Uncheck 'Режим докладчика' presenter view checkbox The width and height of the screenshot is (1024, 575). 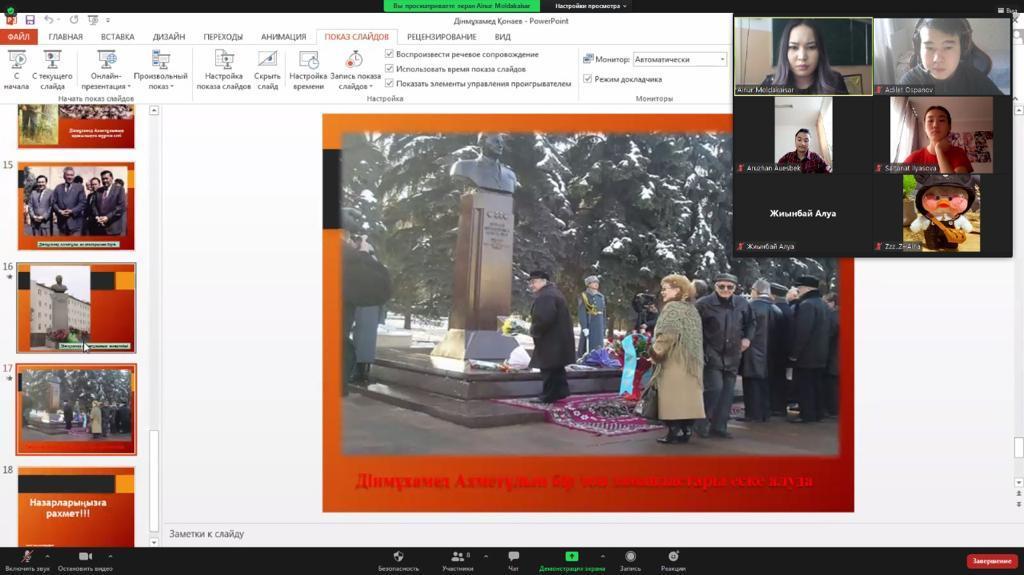[588, 79]
